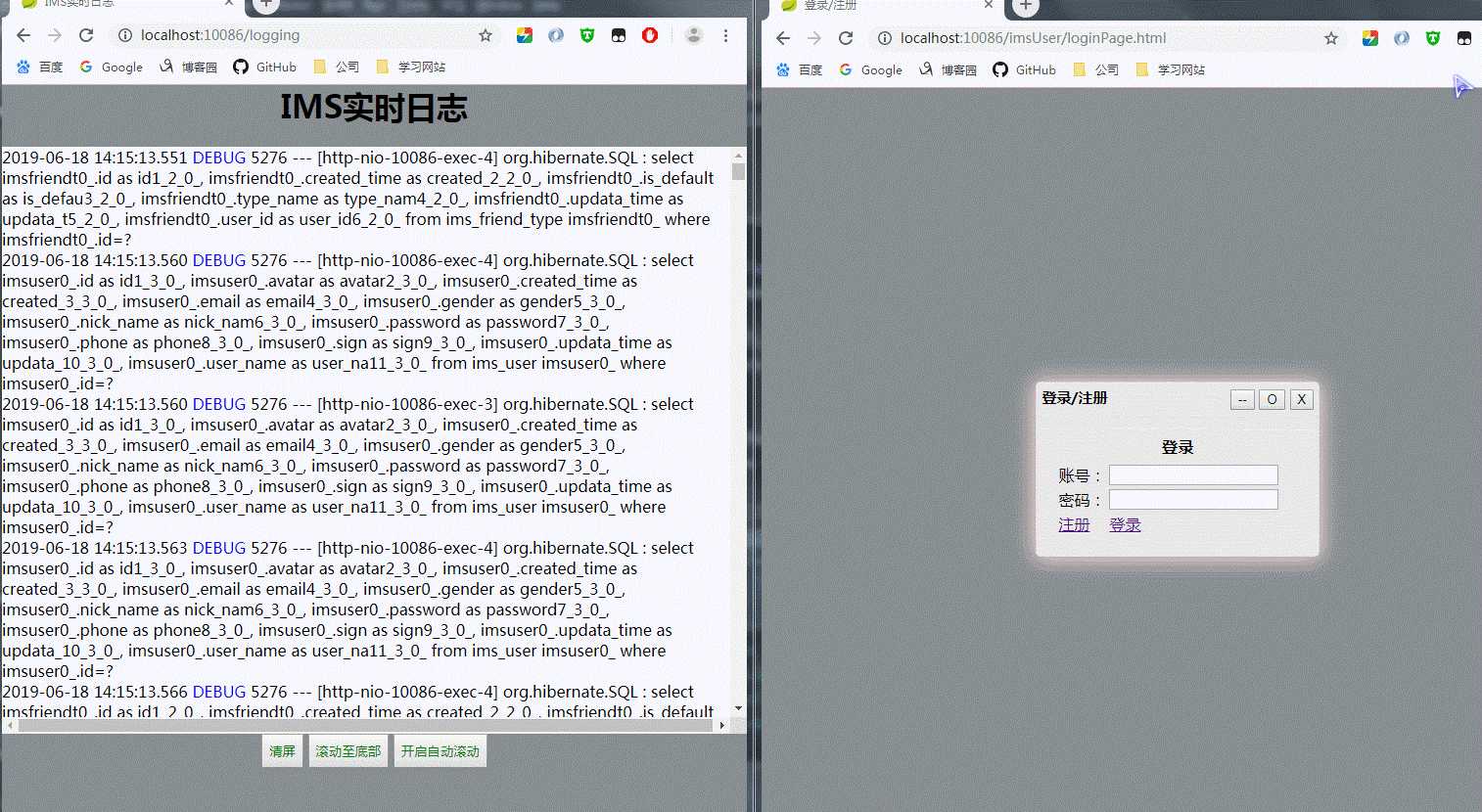
Task: Open user profile avatar in left browser
Action: click(x=694, y=35)
